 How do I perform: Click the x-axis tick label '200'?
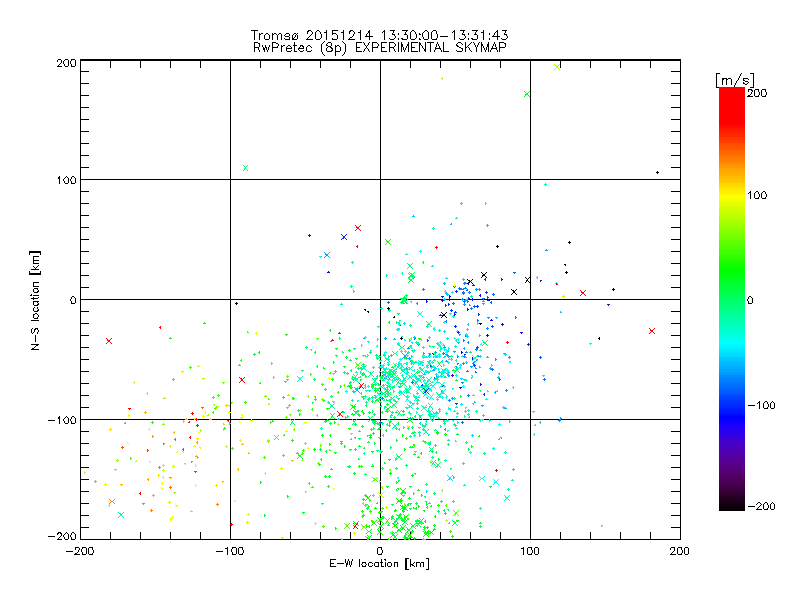point(680,551)
